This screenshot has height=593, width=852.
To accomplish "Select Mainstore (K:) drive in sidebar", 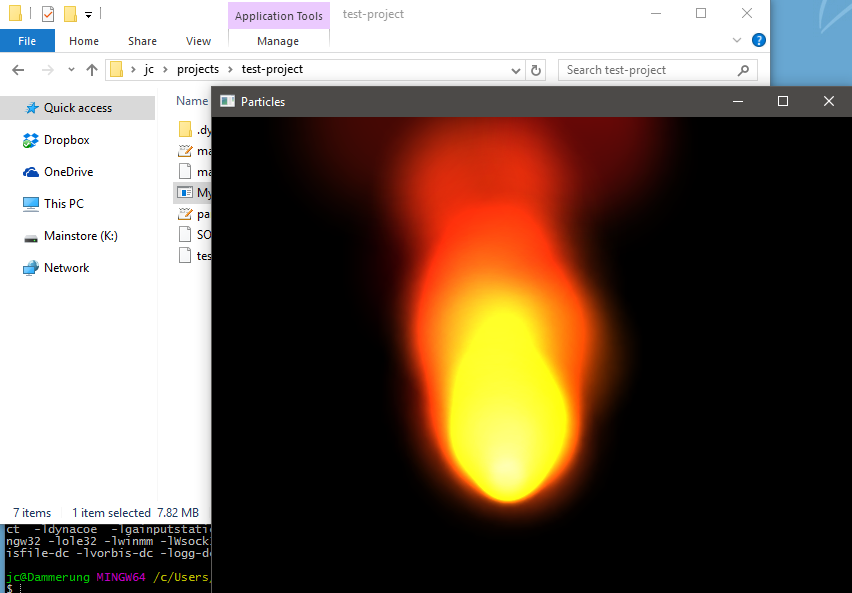I will pyautogui.click(x=80, y=236).
